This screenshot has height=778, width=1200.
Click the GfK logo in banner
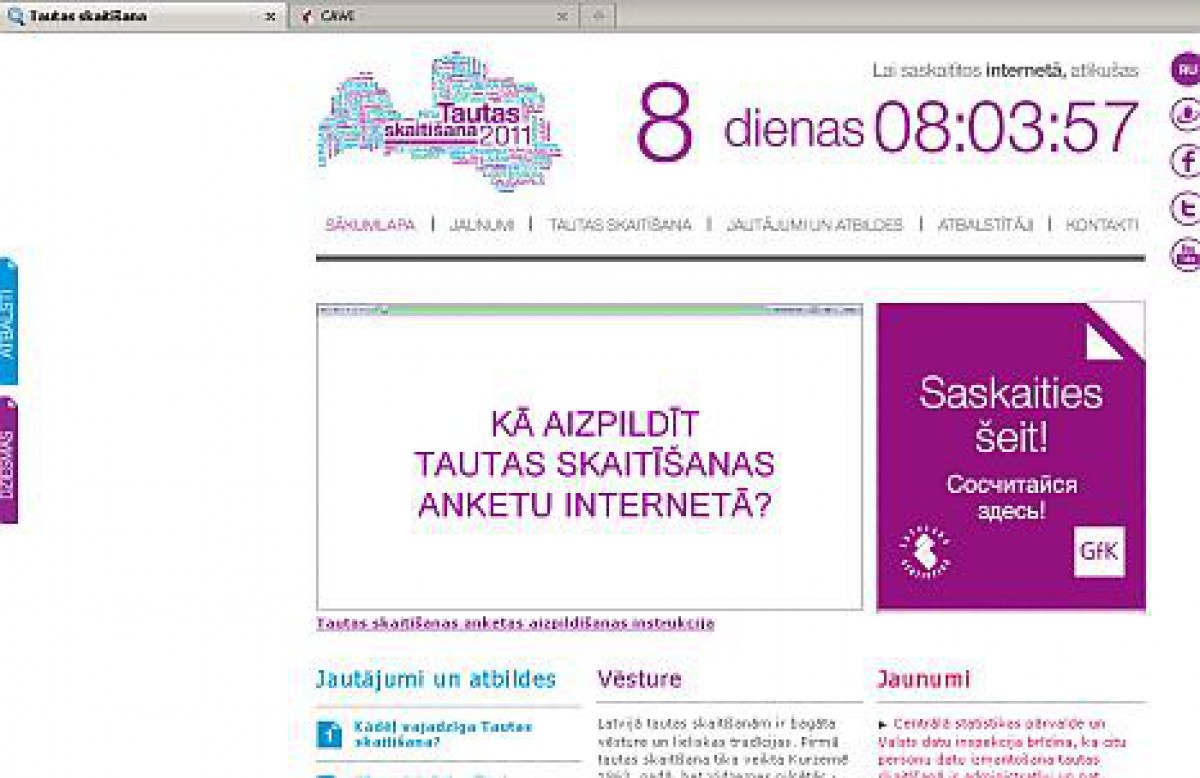pos(1099,552)
